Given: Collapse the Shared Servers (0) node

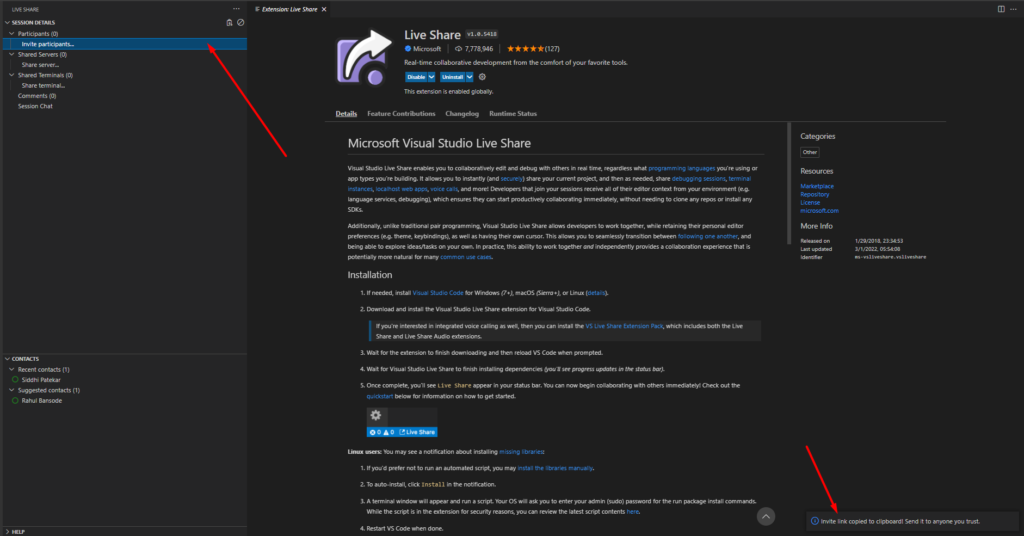Looking at the screenshot, I should click(x=12, y=54).
